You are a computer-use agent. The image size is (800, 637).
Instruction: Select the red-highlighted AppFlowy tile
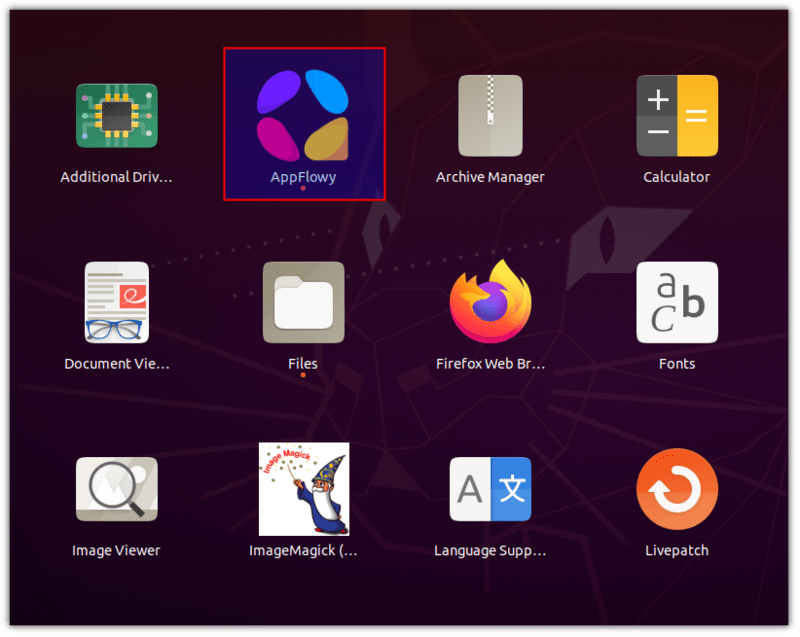click(x=303, y=123)
